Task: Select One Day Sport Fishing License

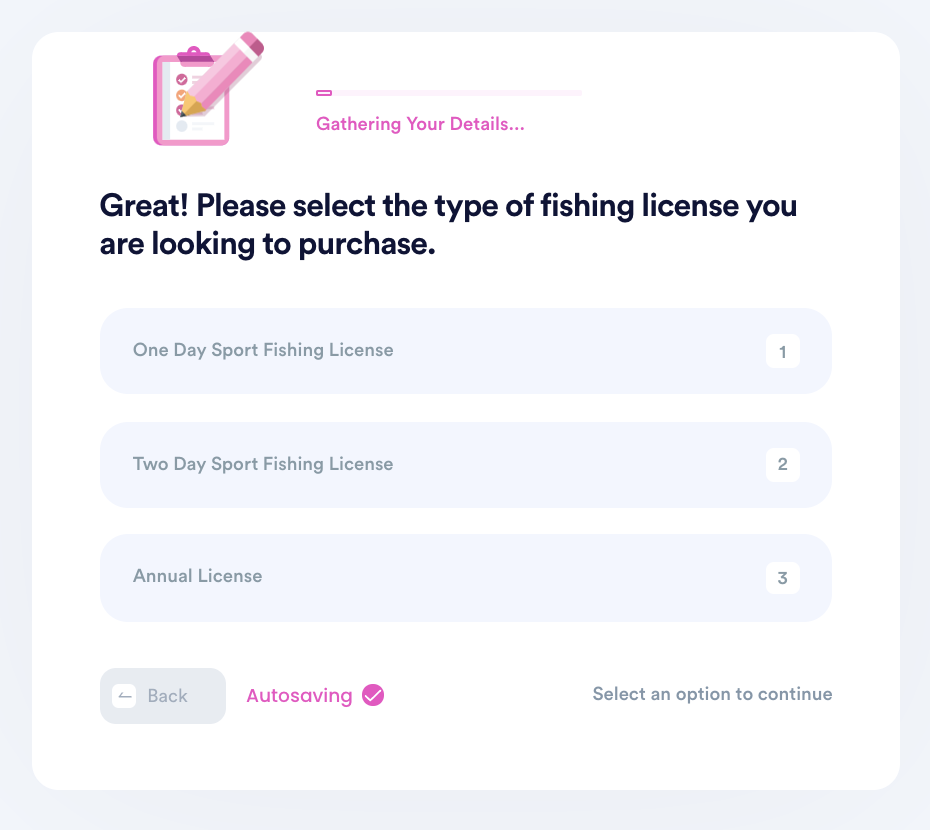Action: coord(466,351)
